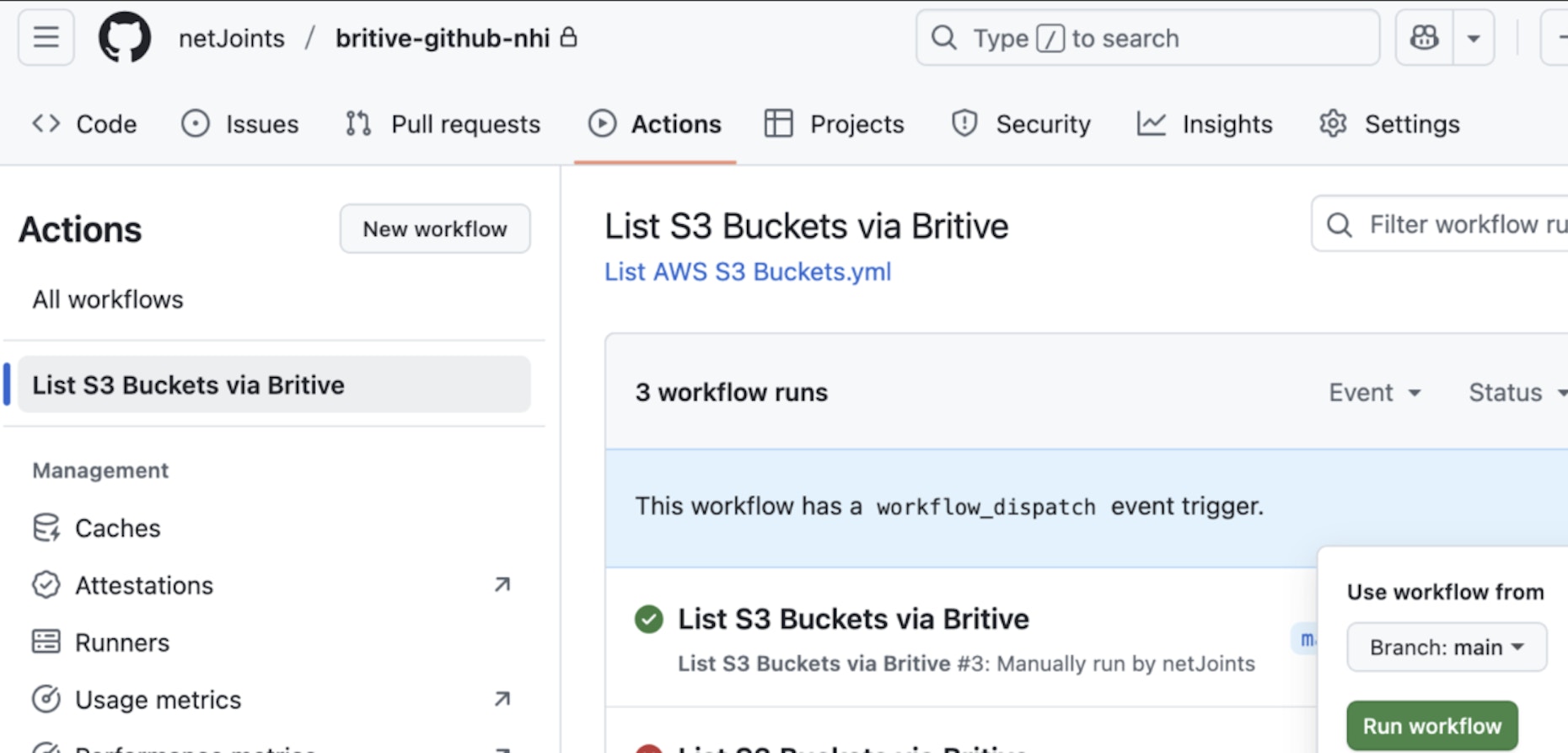This screenshot has height=753, width=1568.
Task: Show All workflows in sidebar
Action: 108,299
